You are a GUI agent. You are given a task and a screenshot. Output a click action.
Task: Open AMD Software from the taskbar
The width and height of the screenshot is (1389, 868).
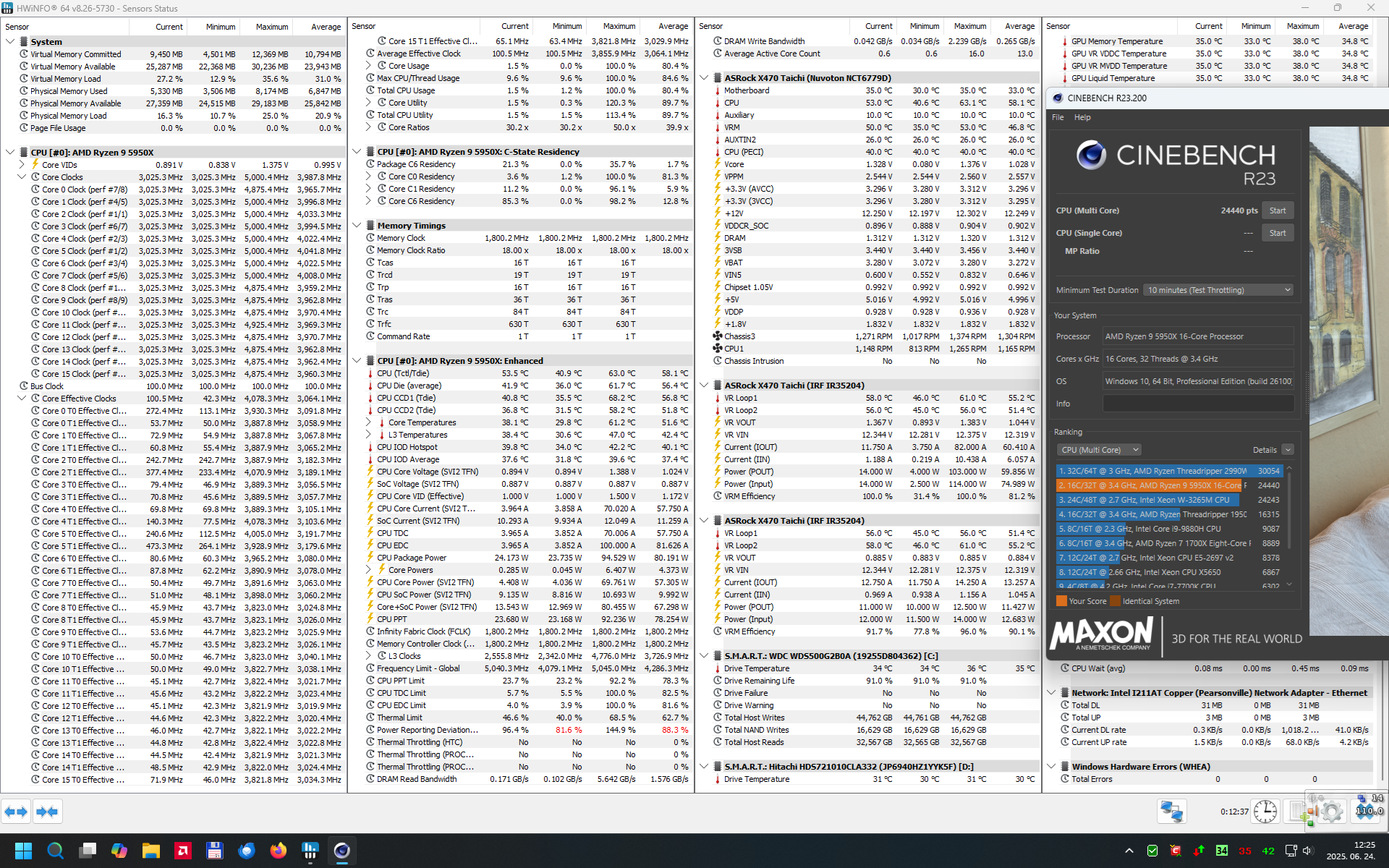(x=183, y=851)
